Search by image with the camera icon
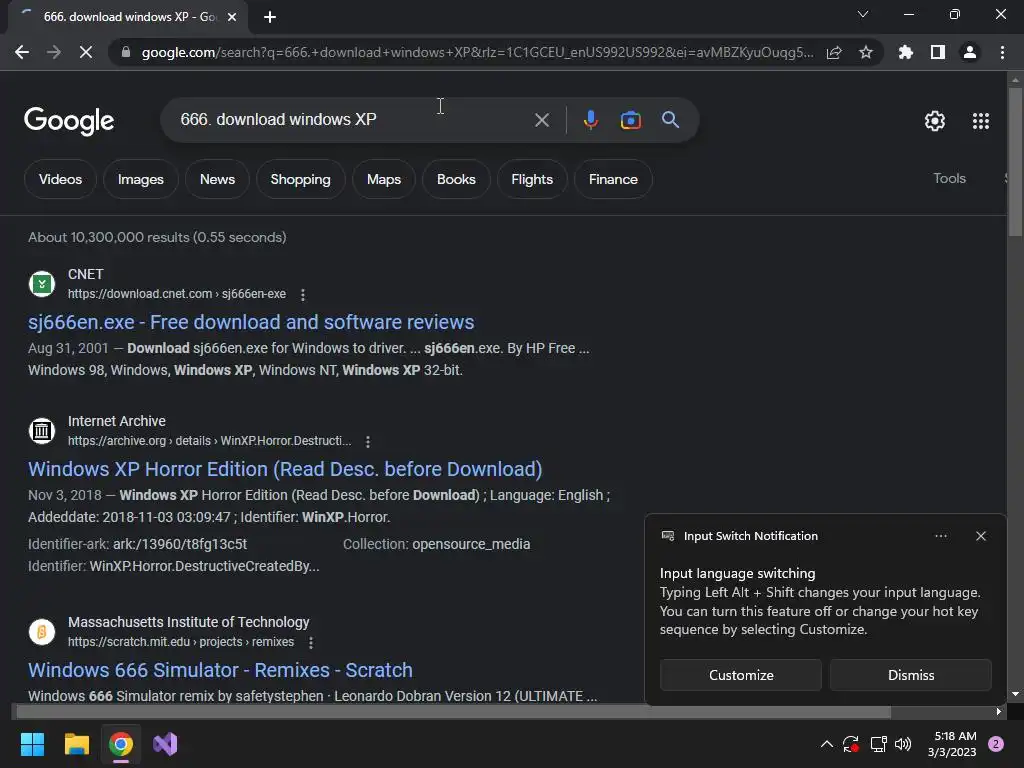Screen dimensions: 1024x768 pyautogui.click(x=630, y=120)
